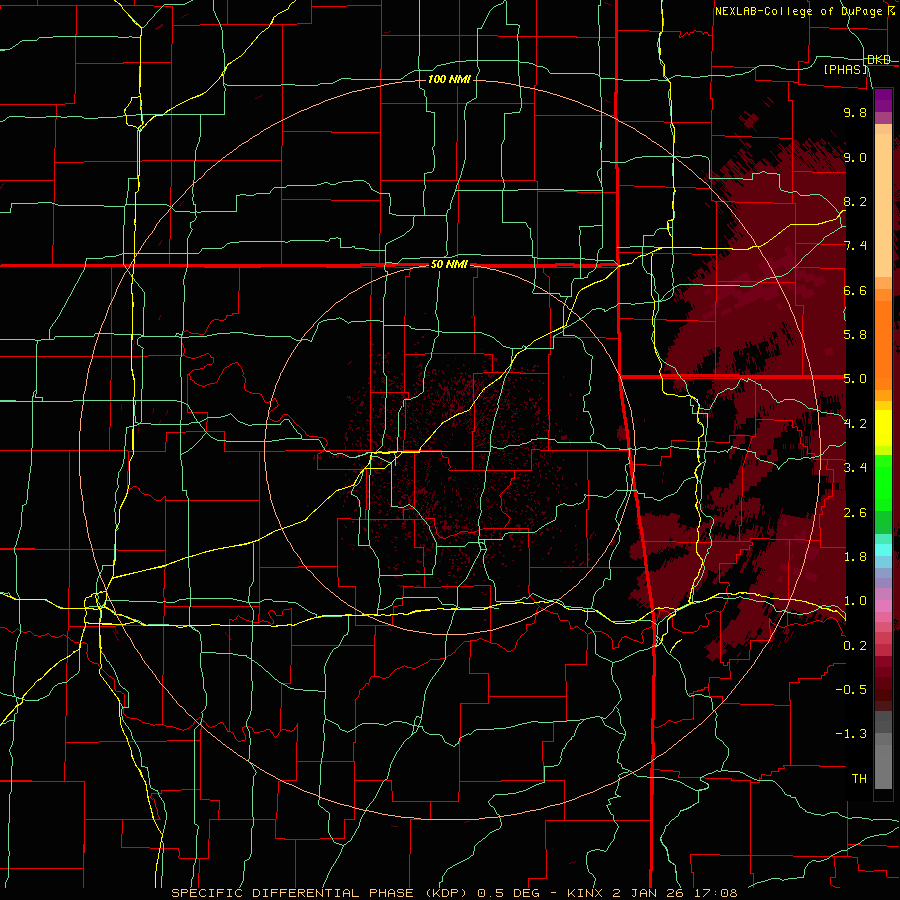Click the 0.2 legend value

click(x=855, y=646)
